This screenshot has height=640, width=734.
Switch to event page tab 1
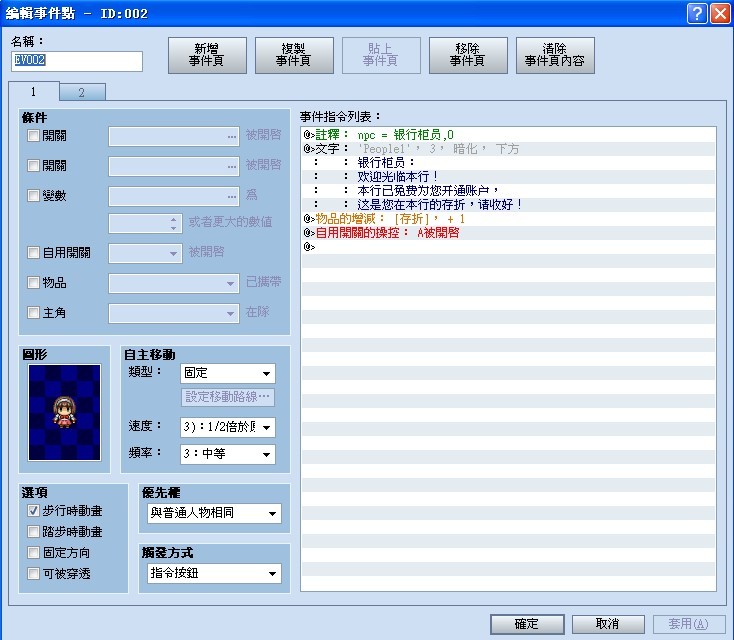(34, 92)
